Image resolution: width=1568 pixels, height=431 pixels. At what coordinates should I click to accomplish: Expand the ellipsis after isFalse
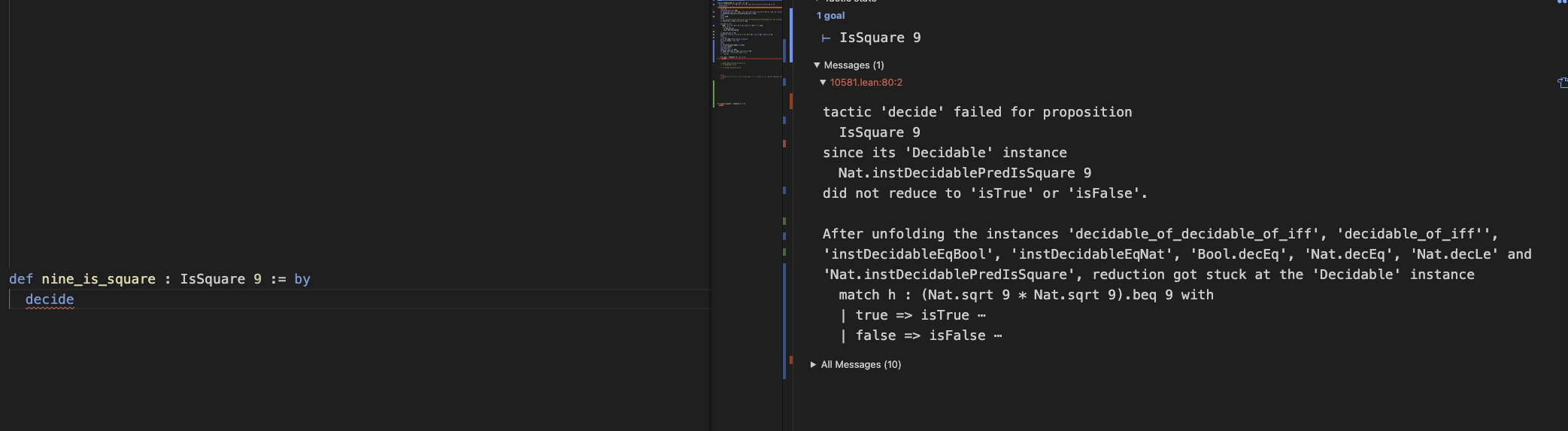998,336
